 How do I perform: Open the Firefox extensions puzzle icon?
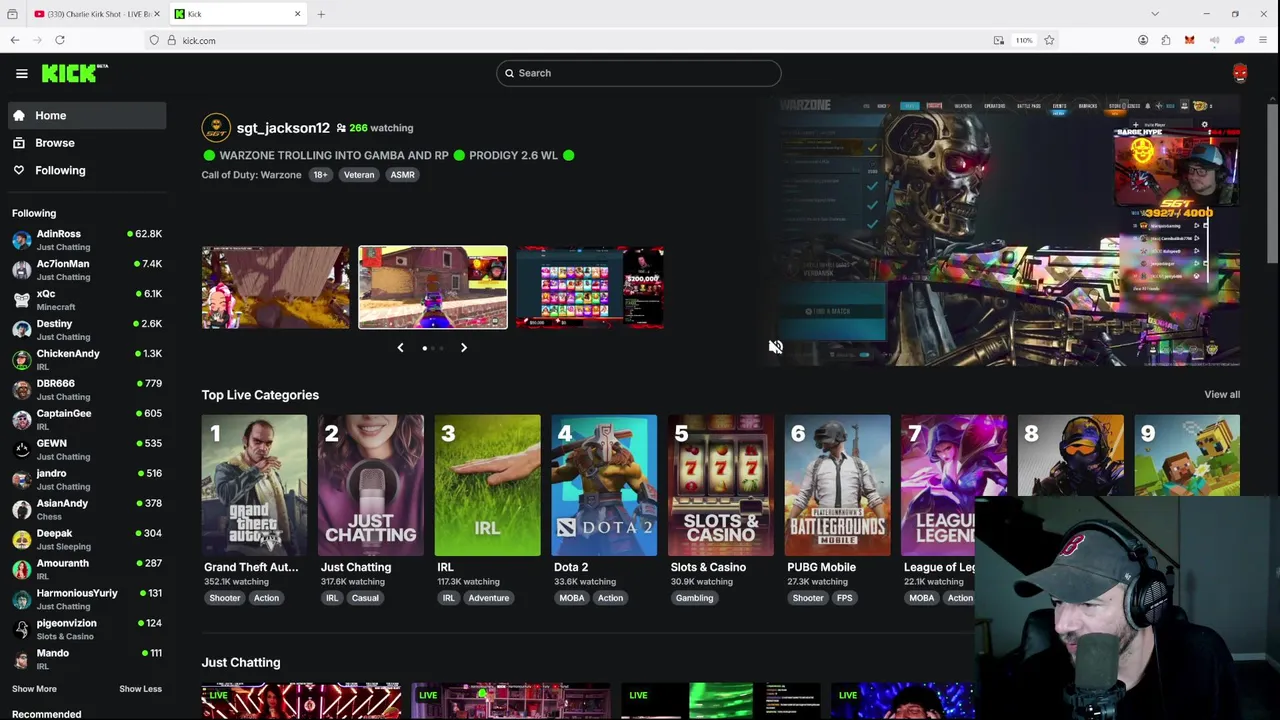[1166, 40]
